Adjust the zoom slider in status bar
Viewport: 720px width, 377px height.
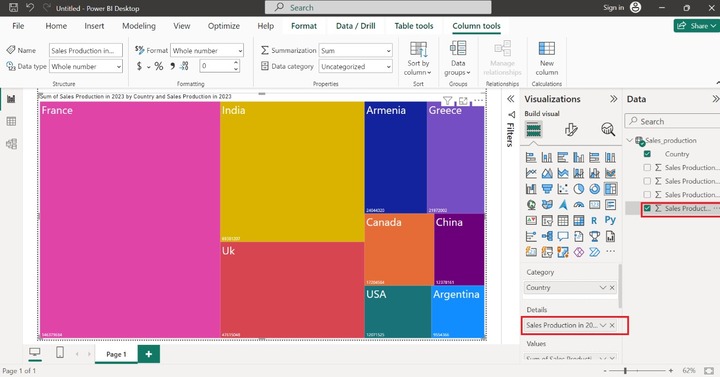tap(624, 370)
